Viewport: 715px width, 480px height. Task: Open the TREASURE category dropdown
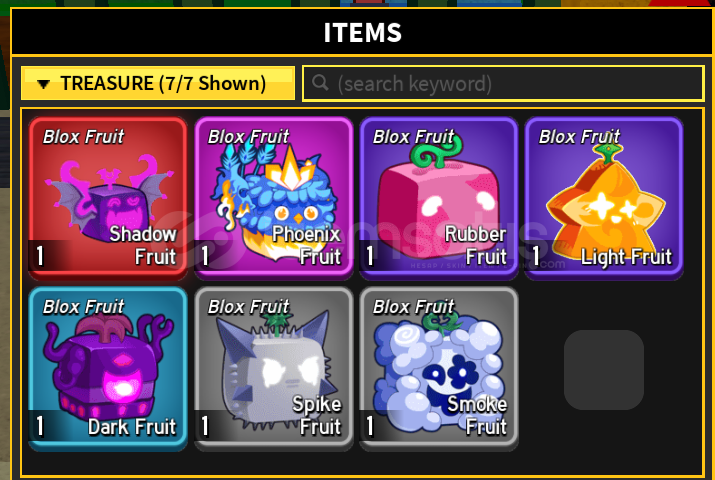[x=158, y=83]
